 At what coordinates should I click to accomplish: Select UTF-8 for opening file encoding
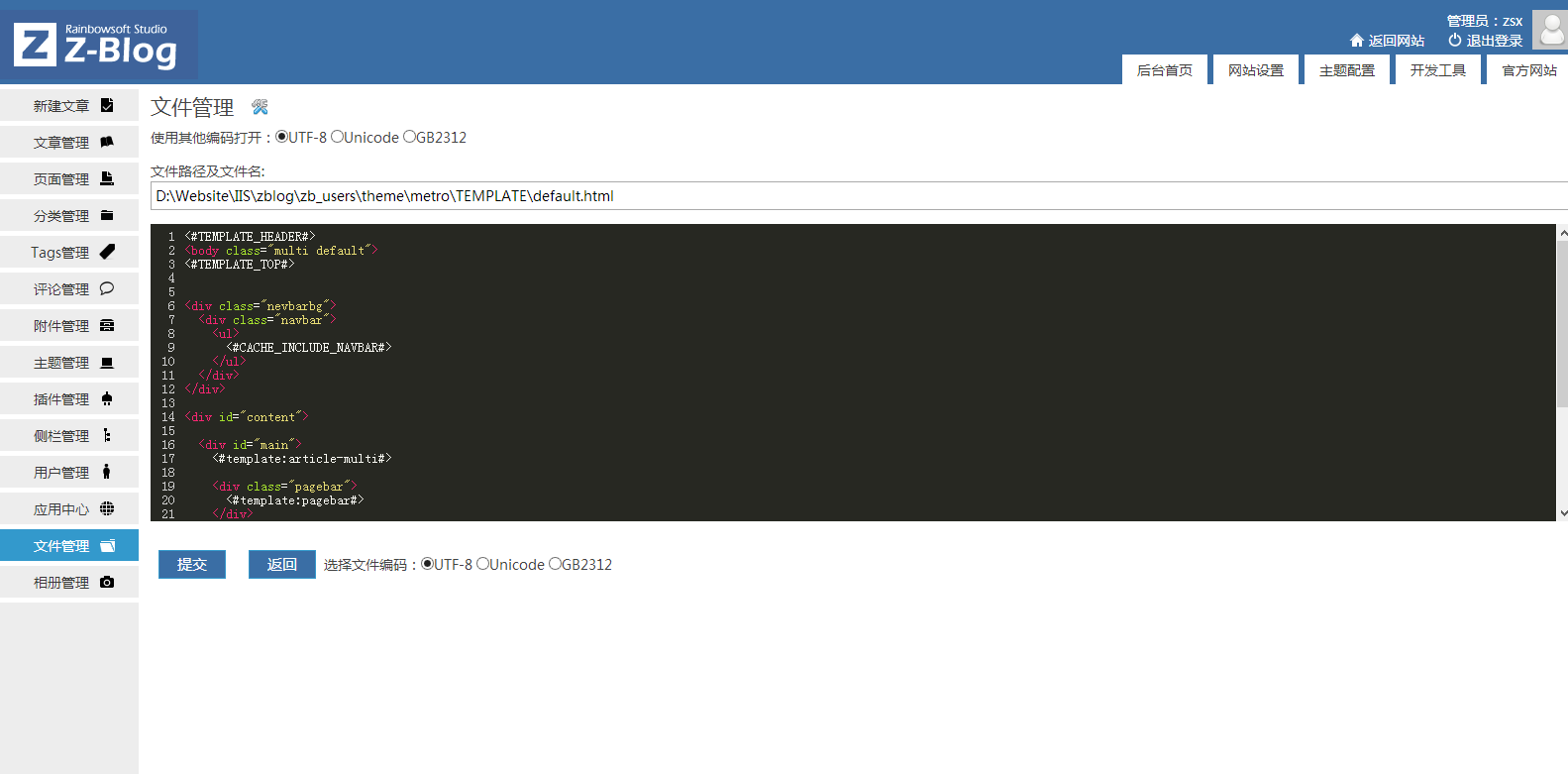pos(281,137)
